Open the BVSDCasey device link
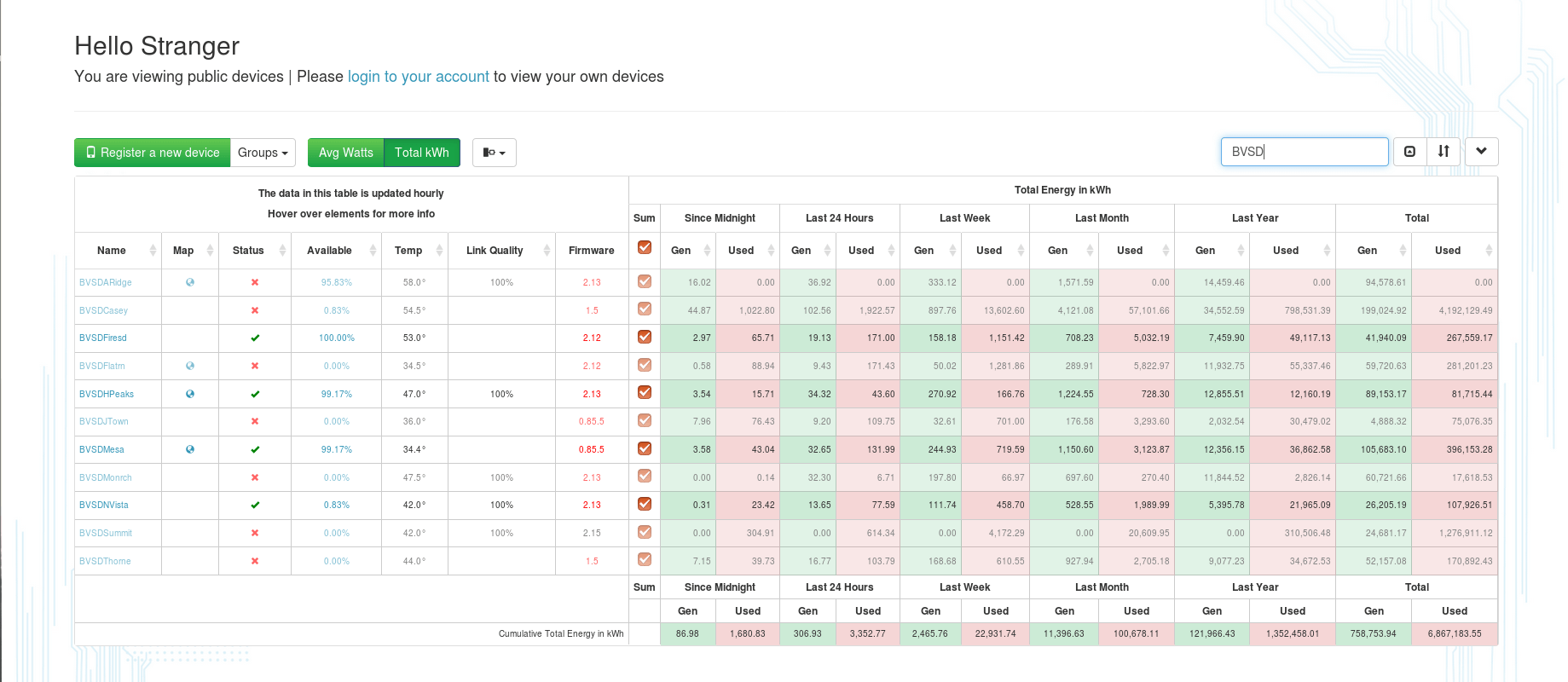This screenshot has height=682, width=1568. 103,310
